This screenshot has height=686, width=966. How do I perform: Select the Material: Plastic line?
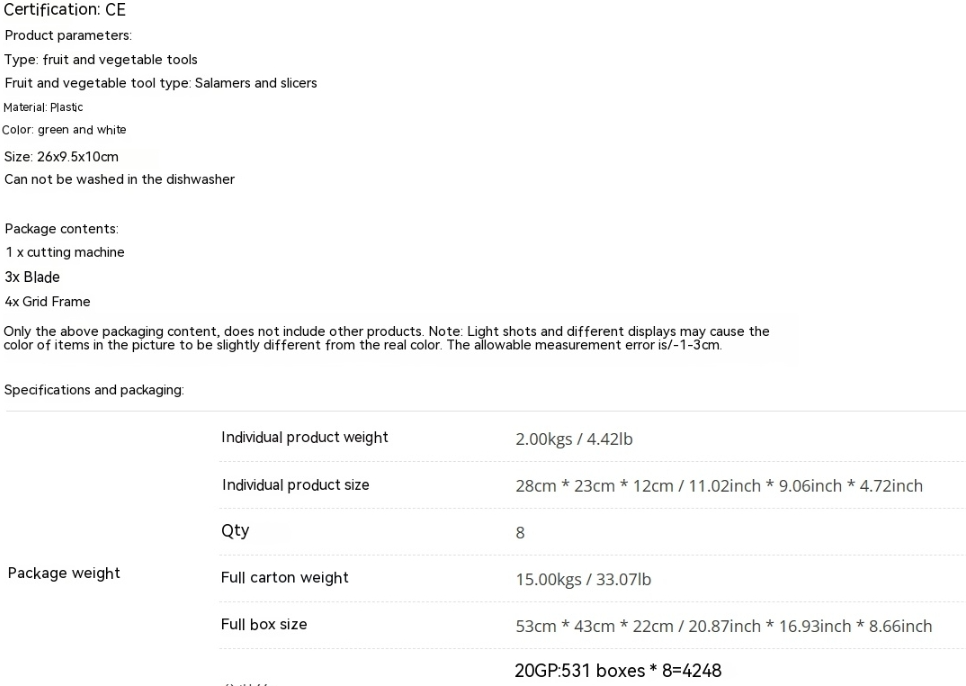43,107
